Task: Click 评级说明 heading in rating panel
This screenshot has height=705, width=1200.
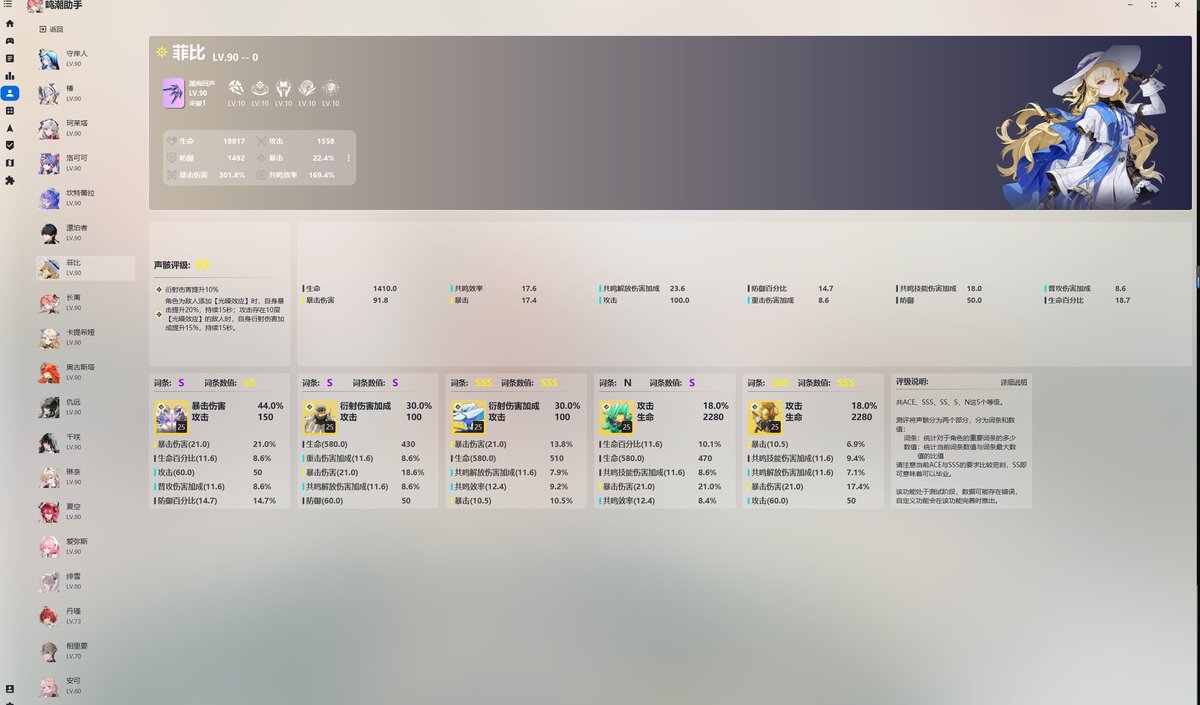Action: click(x=912, y=382)
